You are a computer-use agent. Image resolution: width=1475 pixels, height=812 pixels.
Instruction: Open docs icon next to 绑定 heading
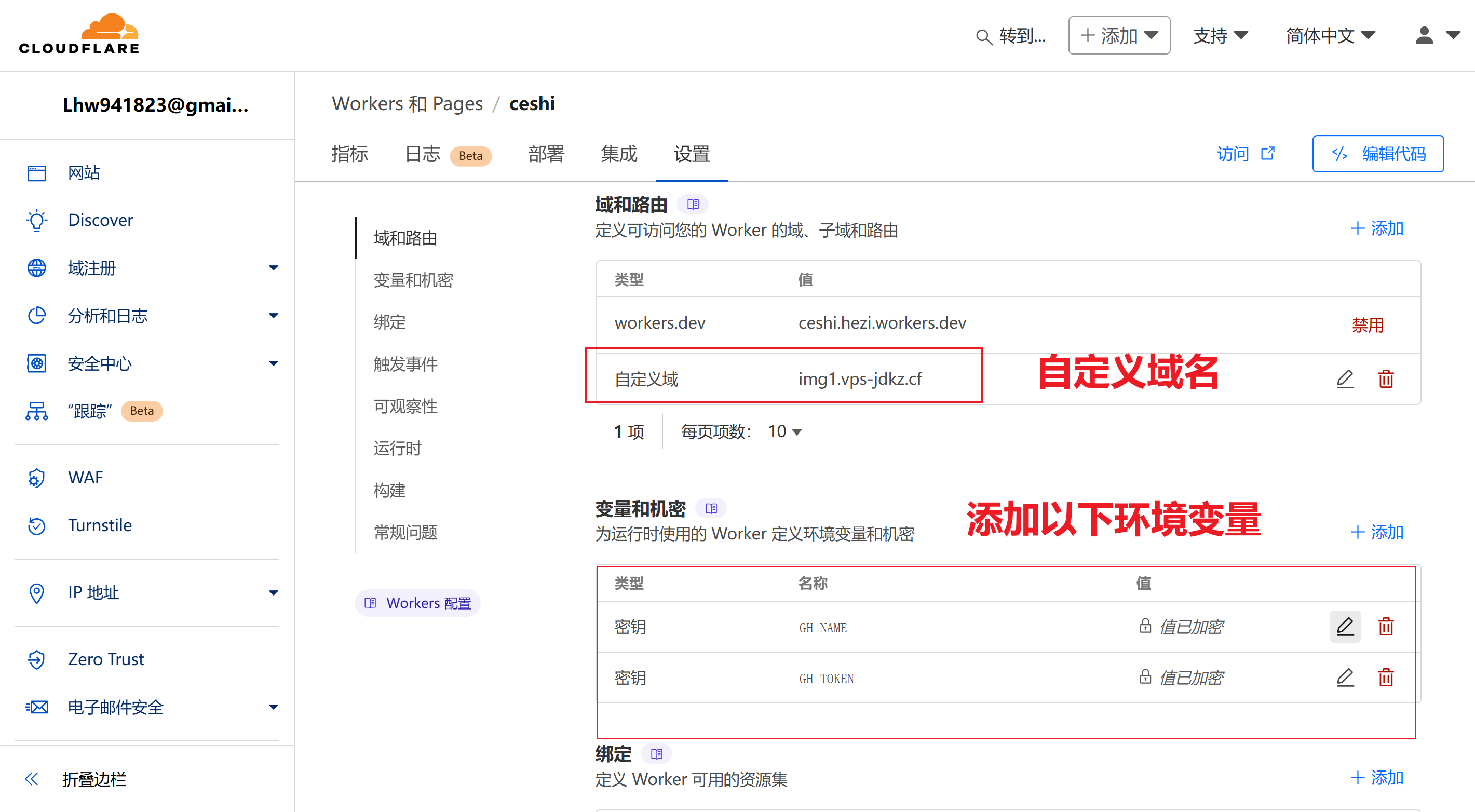656,753
